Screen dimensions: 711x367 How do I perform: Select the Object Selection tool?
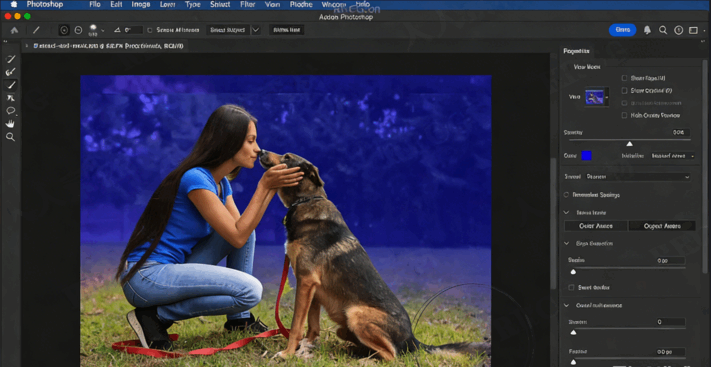(10, 98)
